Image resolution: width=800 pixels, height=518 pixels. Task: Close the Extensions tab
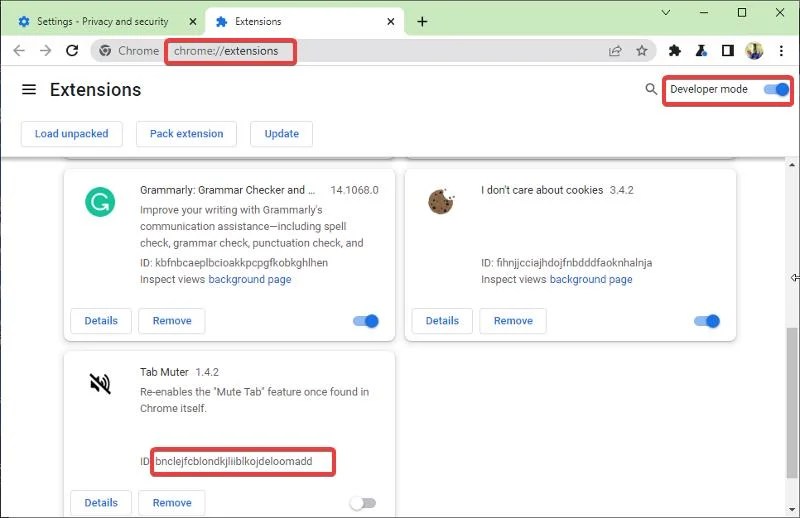[x=390, y=21]
